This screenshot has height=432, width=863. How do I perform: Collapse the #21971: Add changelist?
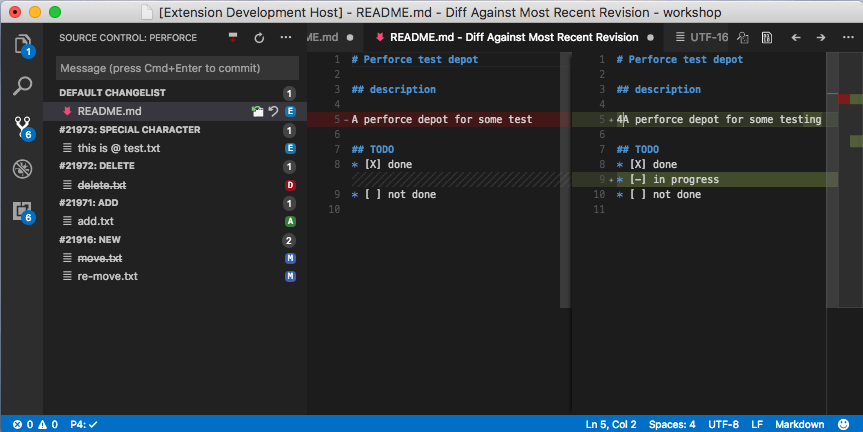(x=176, y=203)
